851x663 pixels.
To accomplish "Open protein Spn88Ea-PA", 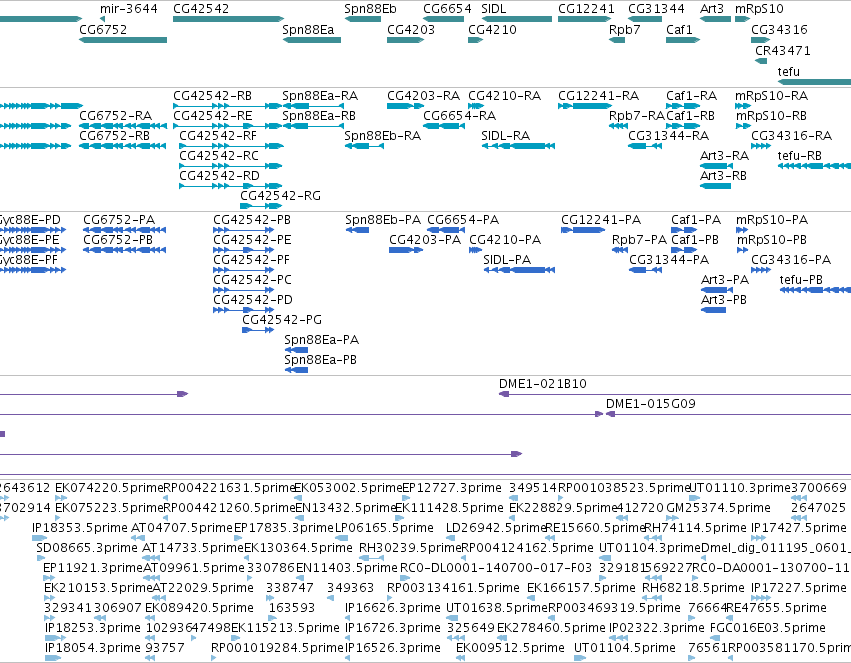I will [x=296, y=350].
